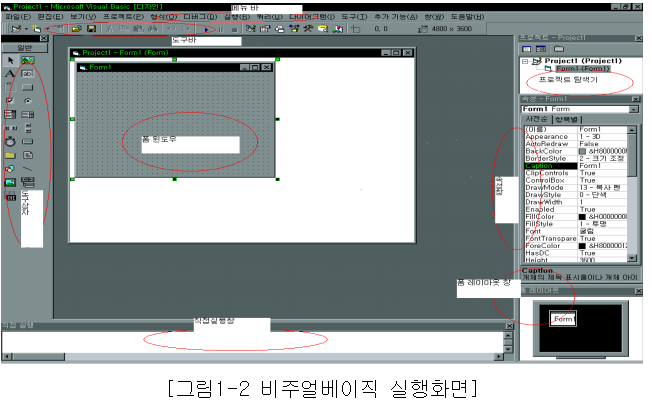Select the OptionButton control tool
The height and width of the screenshot is (407, 652).
pos(27,101)
